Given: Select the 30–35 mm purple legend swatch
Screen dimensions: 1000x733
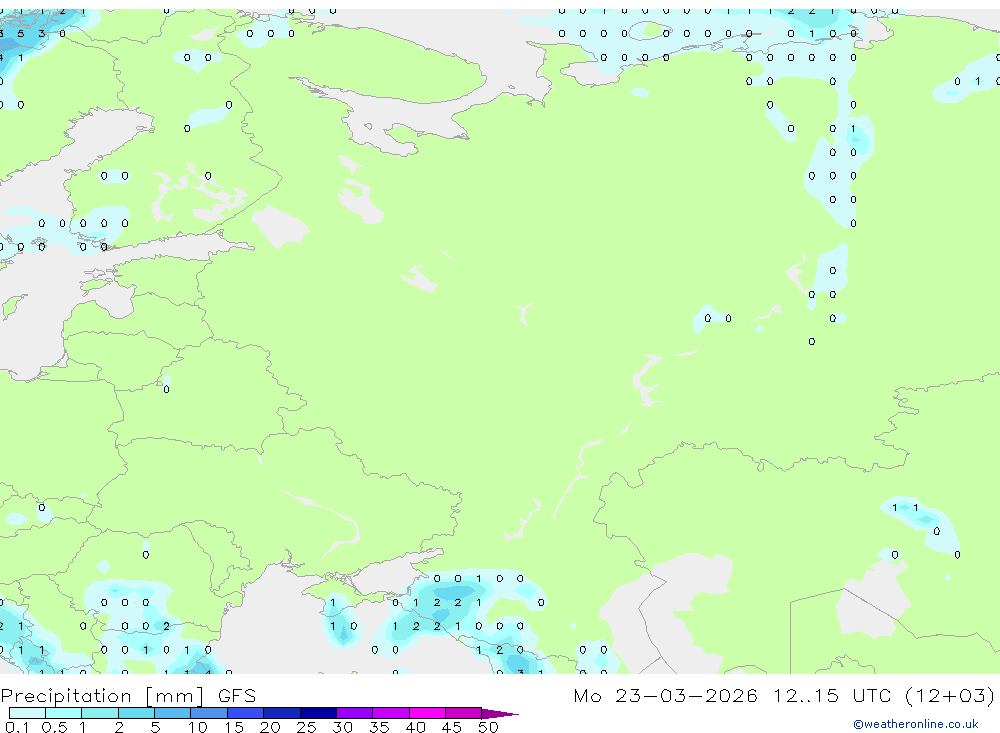Looking at the screenshot, I should click(355, 713).
